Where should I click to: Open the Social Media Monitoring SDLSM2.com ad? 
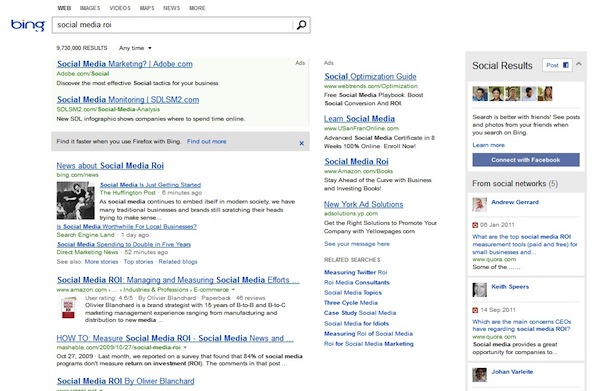[128, 99]
